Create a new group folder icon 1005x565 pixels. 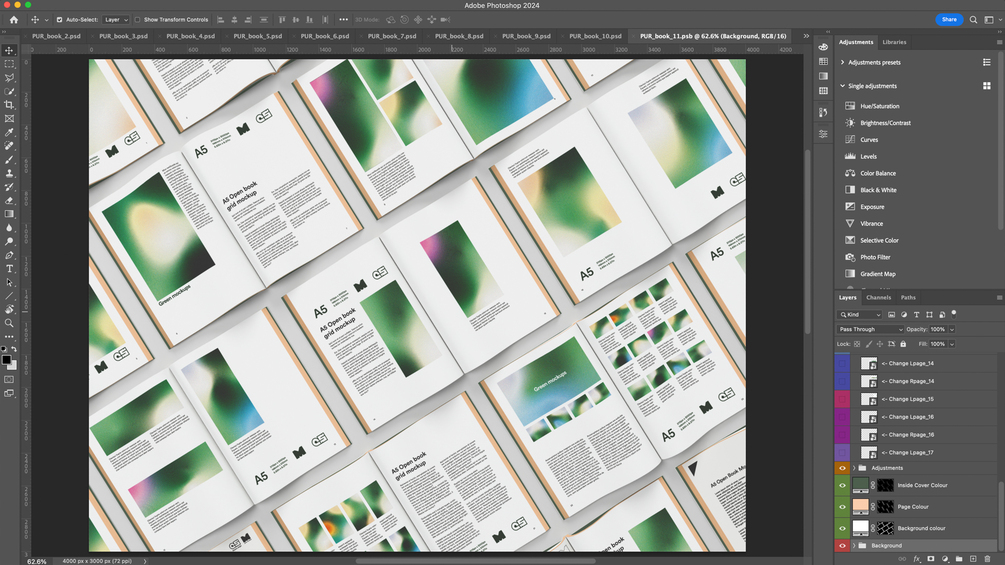click(x=959, y=559)
